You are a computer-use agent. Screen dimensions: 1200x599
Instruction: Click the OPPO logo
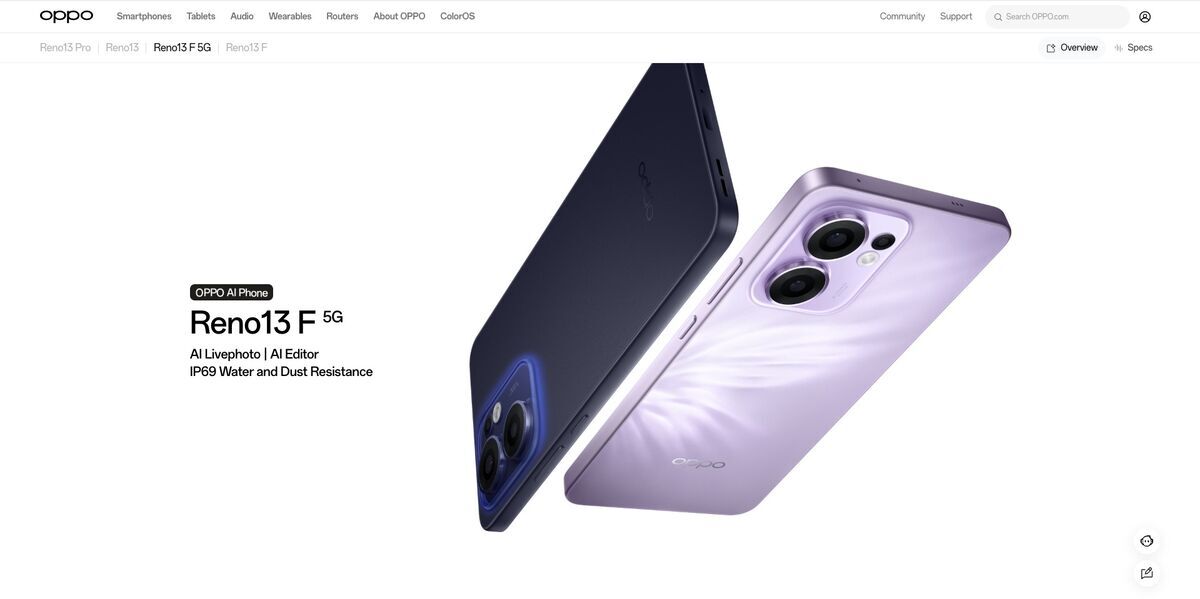[66, 16]
